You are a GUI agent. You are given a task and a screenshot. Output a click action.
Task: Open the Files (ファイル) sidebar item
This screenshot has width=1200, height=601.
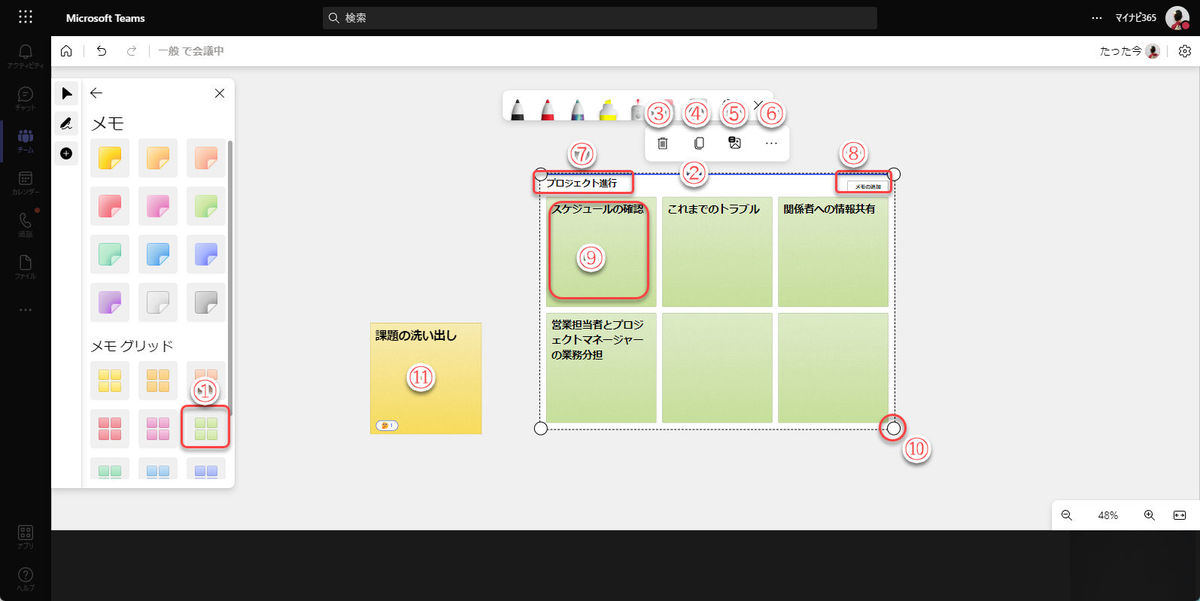(x=25, y=266)
